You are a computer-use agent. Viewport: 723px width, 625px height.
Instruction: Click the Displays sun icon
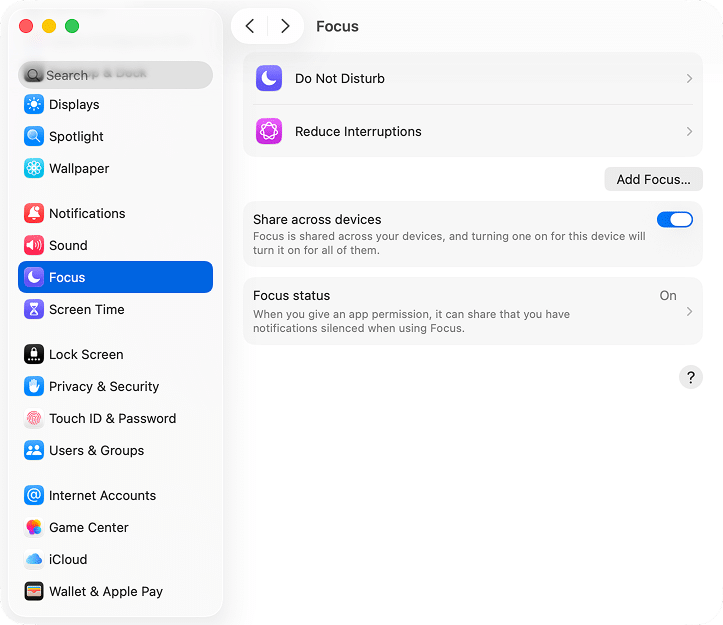(34, 104)
